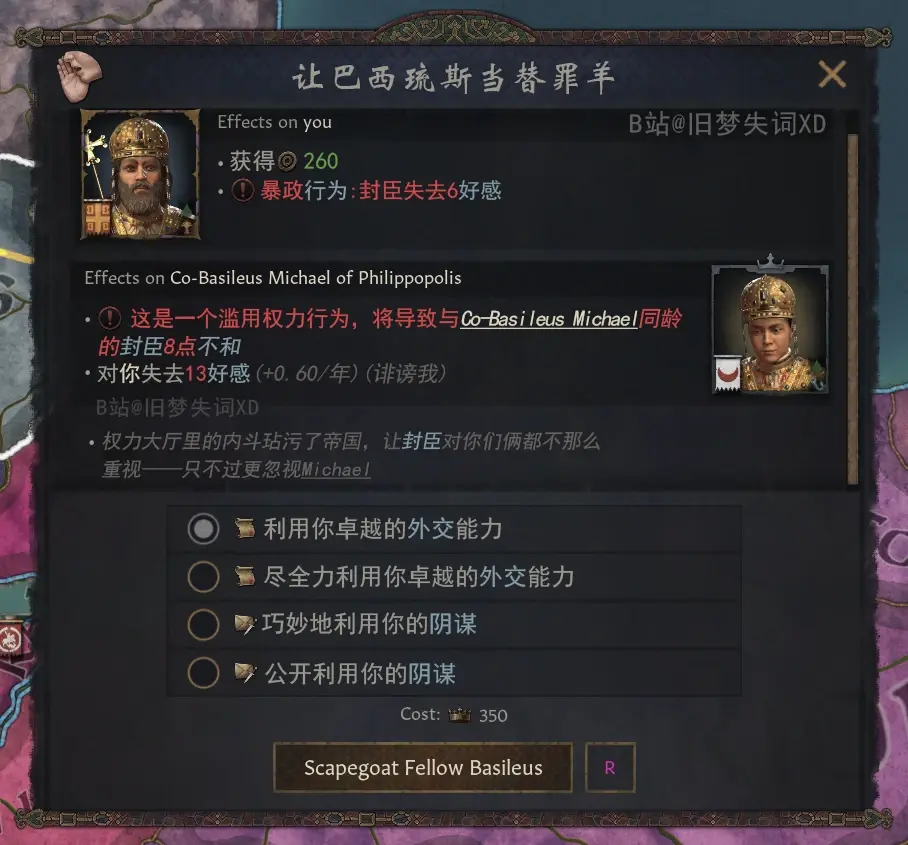Click the Co-Basileus Michael underlined link
The height and width of the screenshot is (845, 908).
tap(549, 319)
